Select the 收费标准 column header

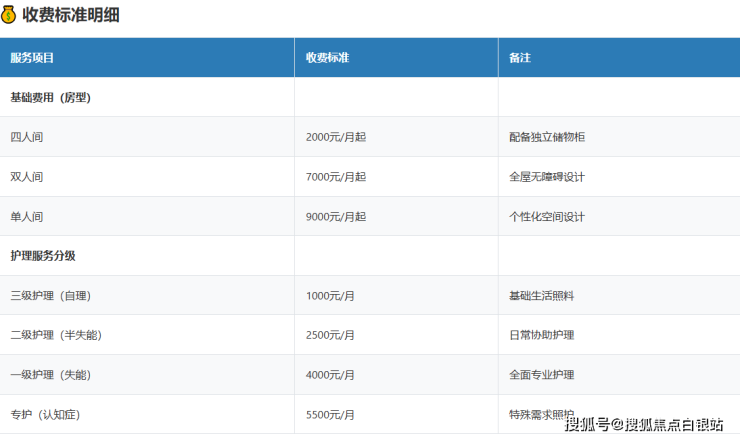click(327, 58)
